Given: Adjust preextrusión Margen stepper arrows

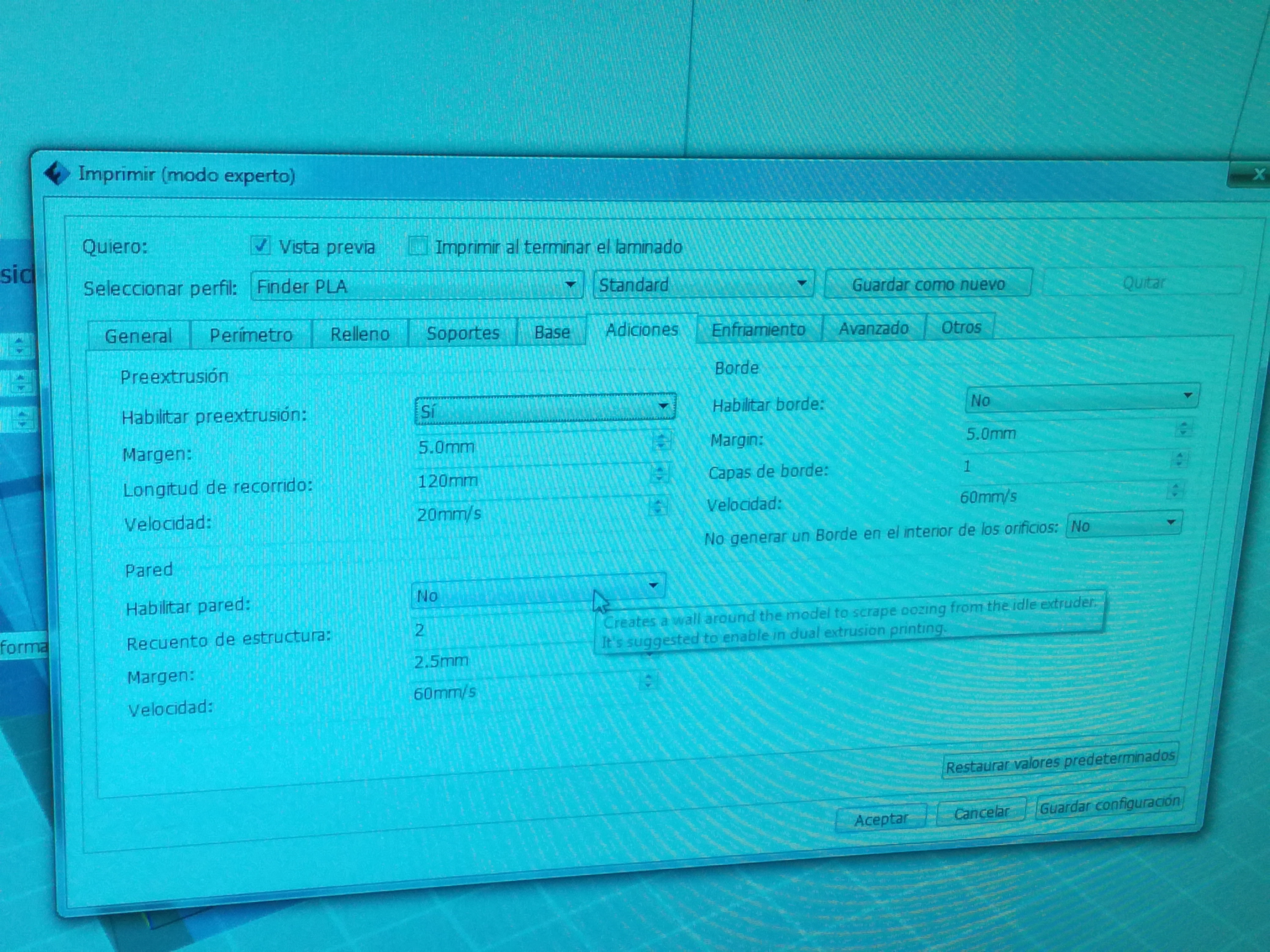Looking at the screenshot, I should tap(662, 441).
